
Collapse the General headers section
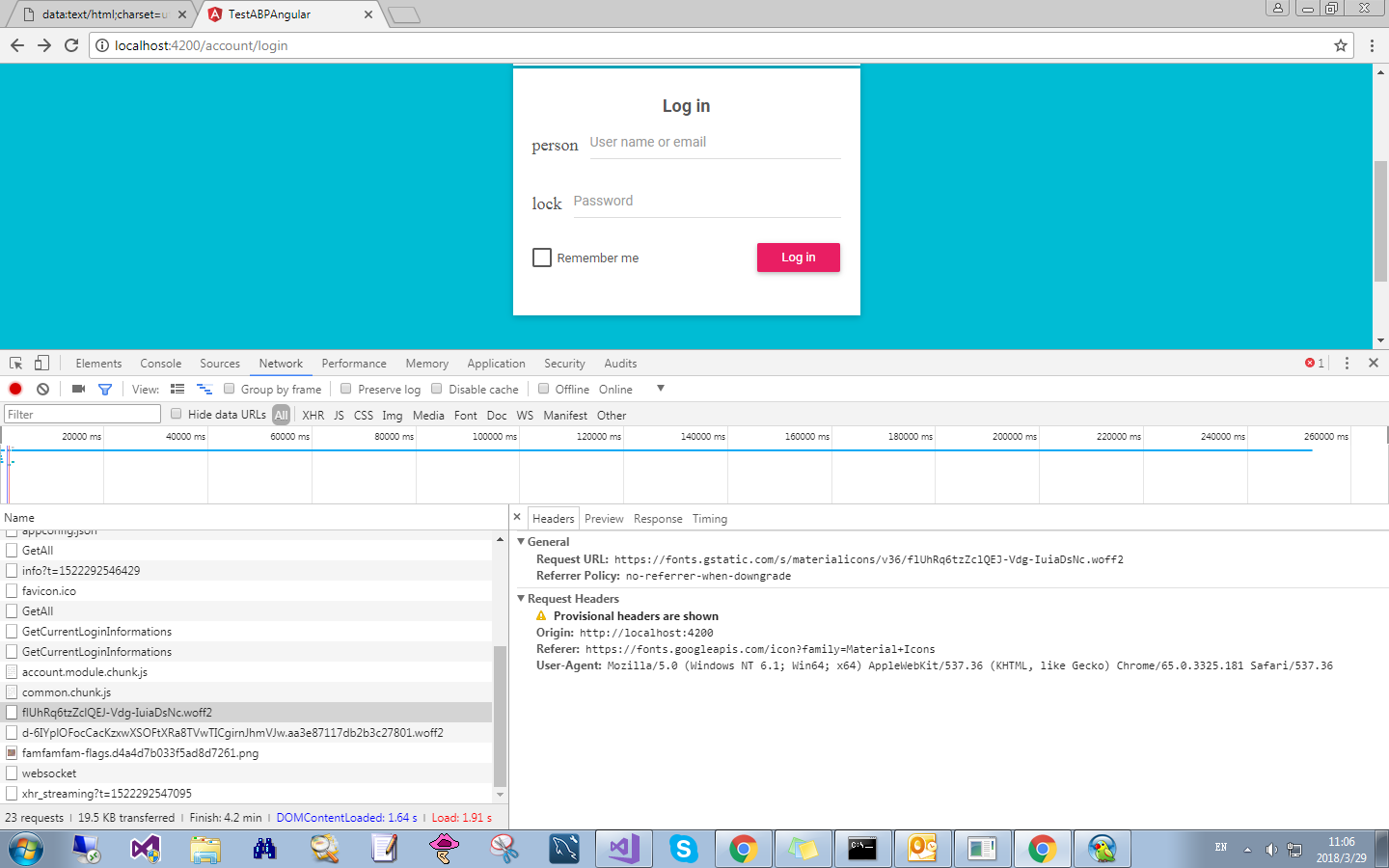pos(521,541)
